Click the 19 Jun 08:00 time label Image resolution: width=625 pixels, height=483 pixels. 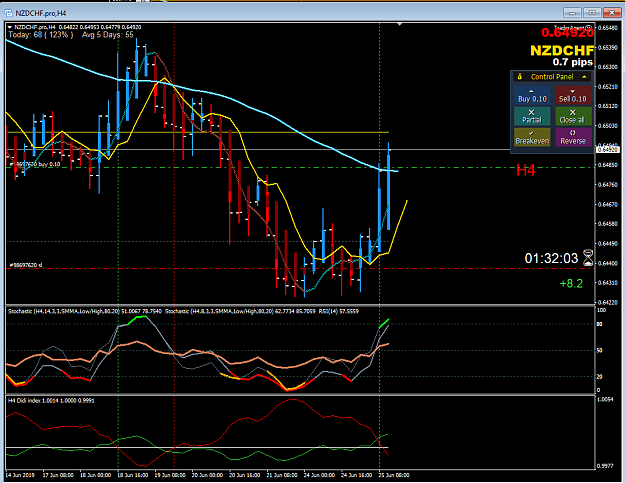[x=170, y=475]
